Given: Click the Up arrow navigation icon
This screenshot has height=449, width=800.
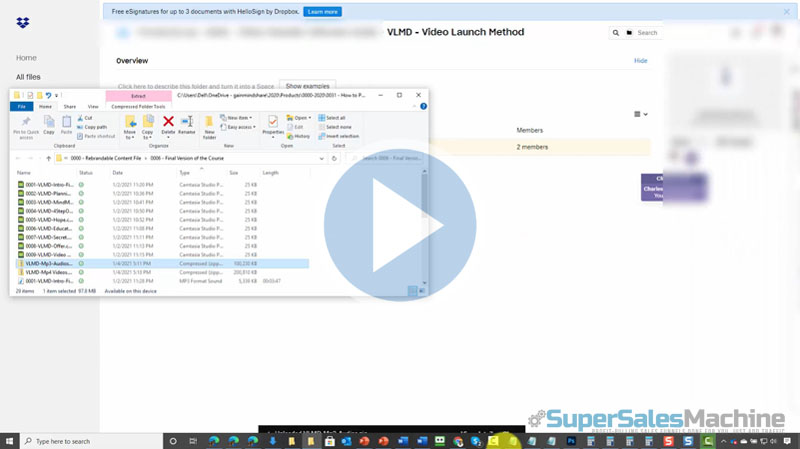Looking at the screenshot, I should click(x=48, y=158).
